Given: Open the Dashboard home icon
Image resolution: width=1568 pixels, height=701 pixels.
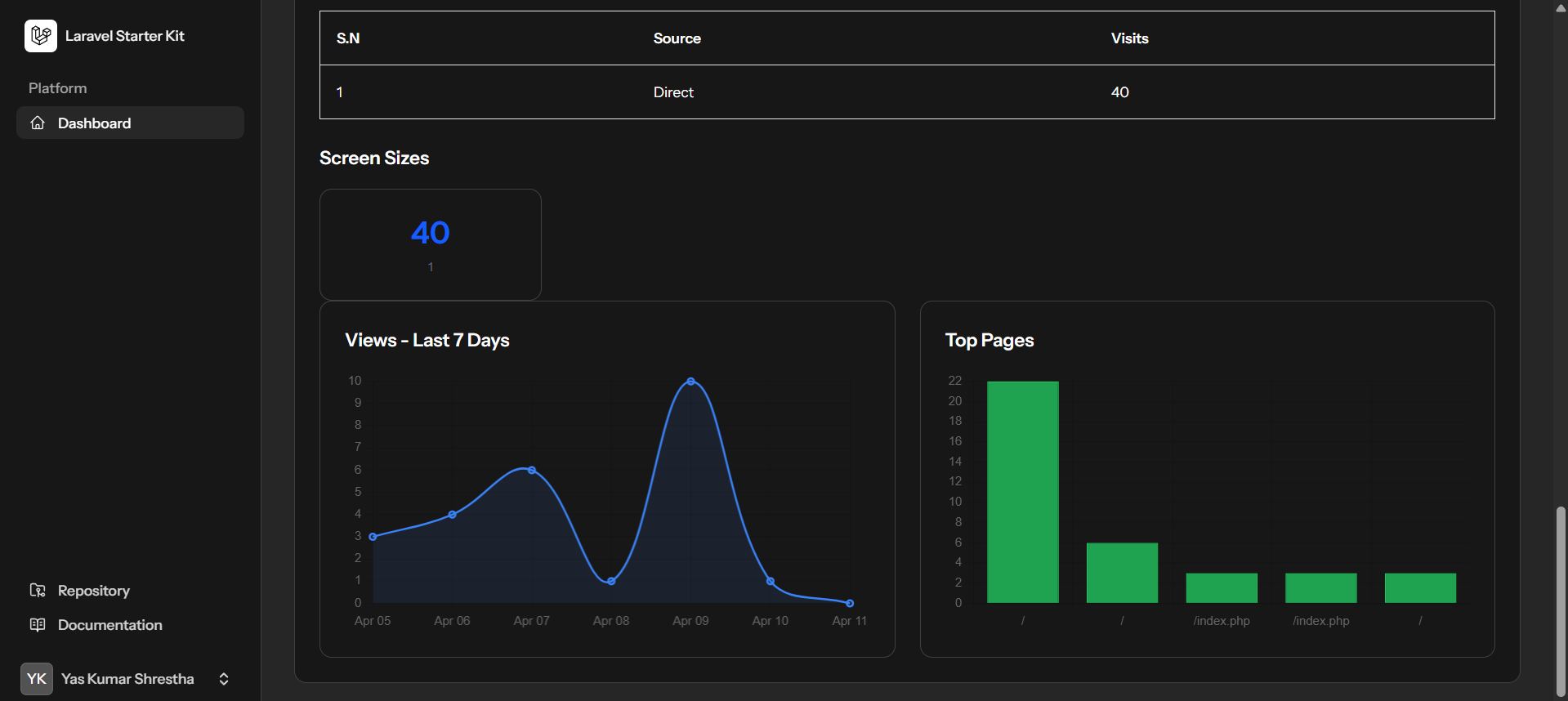Looking at the screenshot, I should tap(38, 123).
